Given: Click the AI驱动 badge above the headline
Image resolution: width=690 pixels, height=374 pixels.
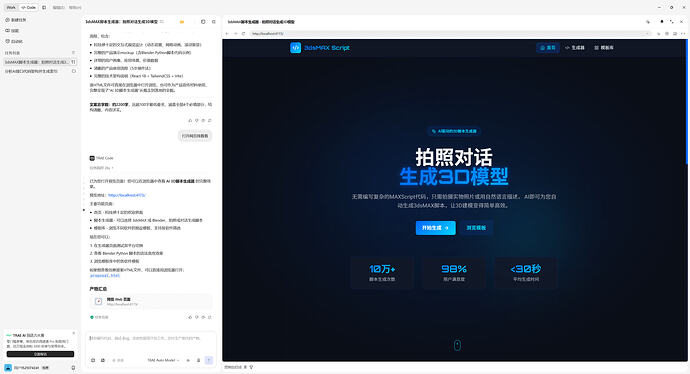Looking at the screenshot, I should click(x=454, y=131).
